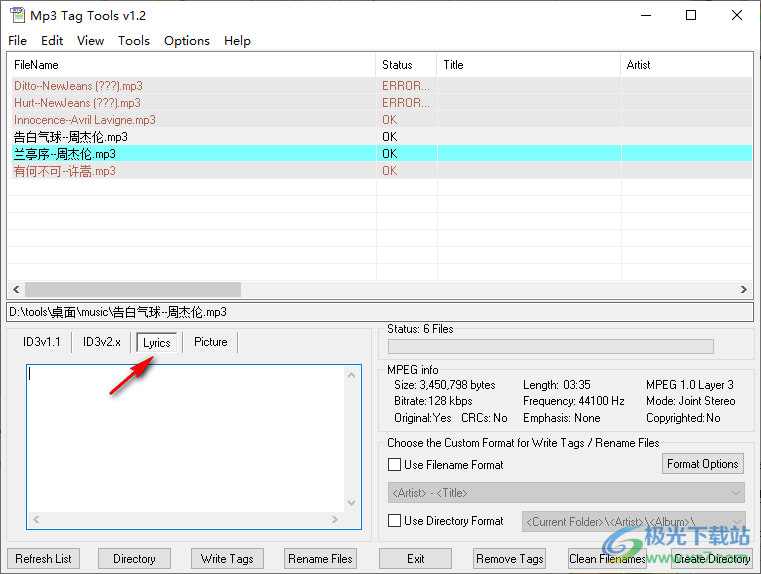
Task: Click Clean Filenames button
Action: (607, 559)
